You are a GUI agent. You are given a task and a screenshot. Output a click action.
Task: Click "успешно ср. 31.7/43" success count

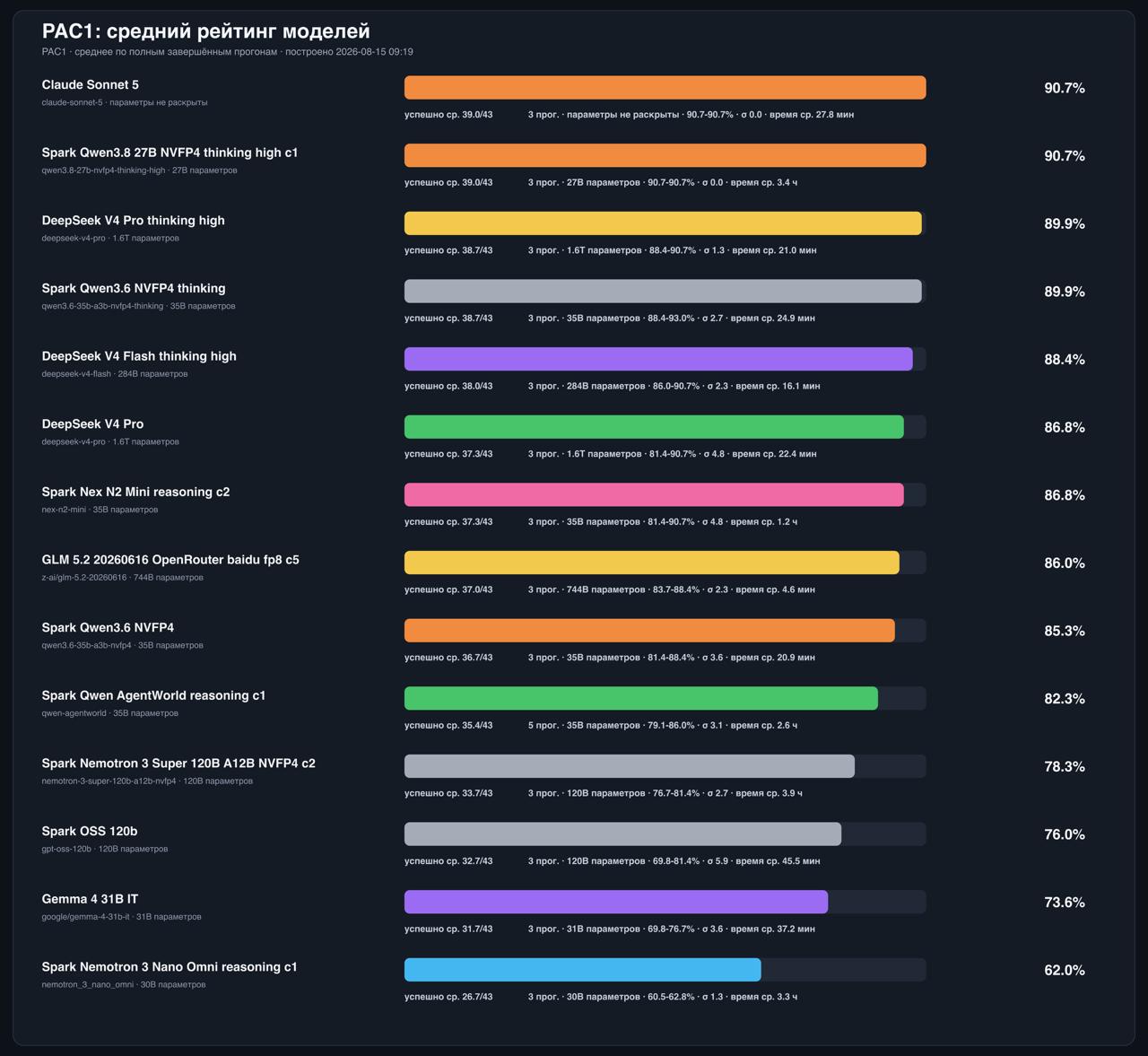pyautogui.click(x=448, y=929)
